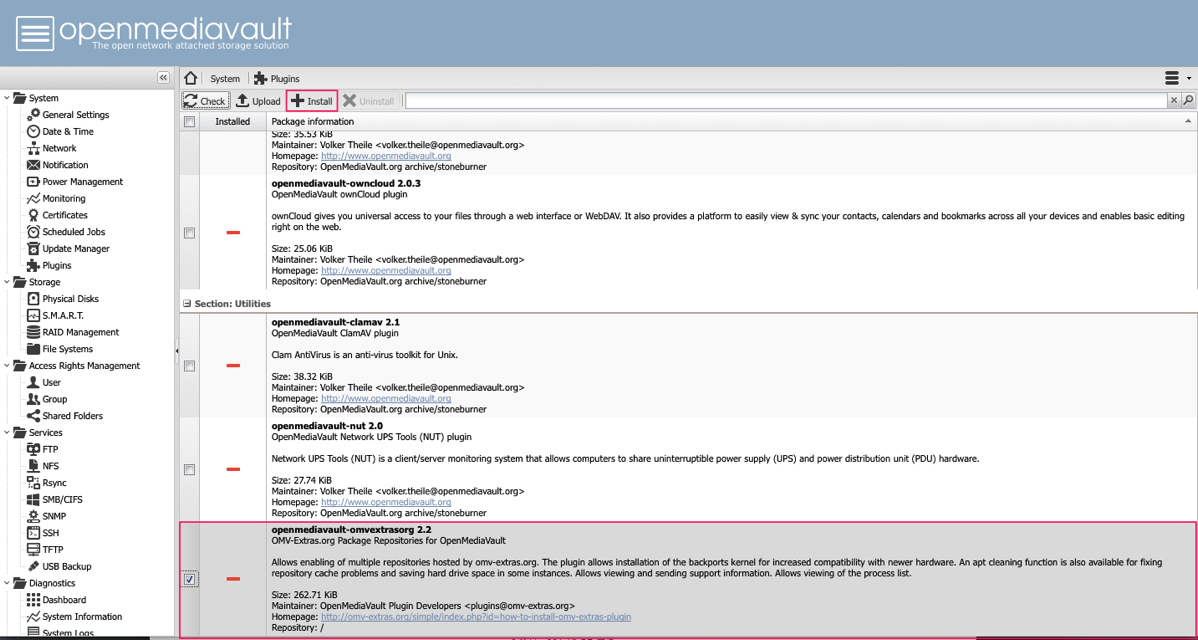Image resolution: width=1198 pixels, height=640 pixels.
Task: Open the Dashboard grid icon
Action: pos(33,600)
